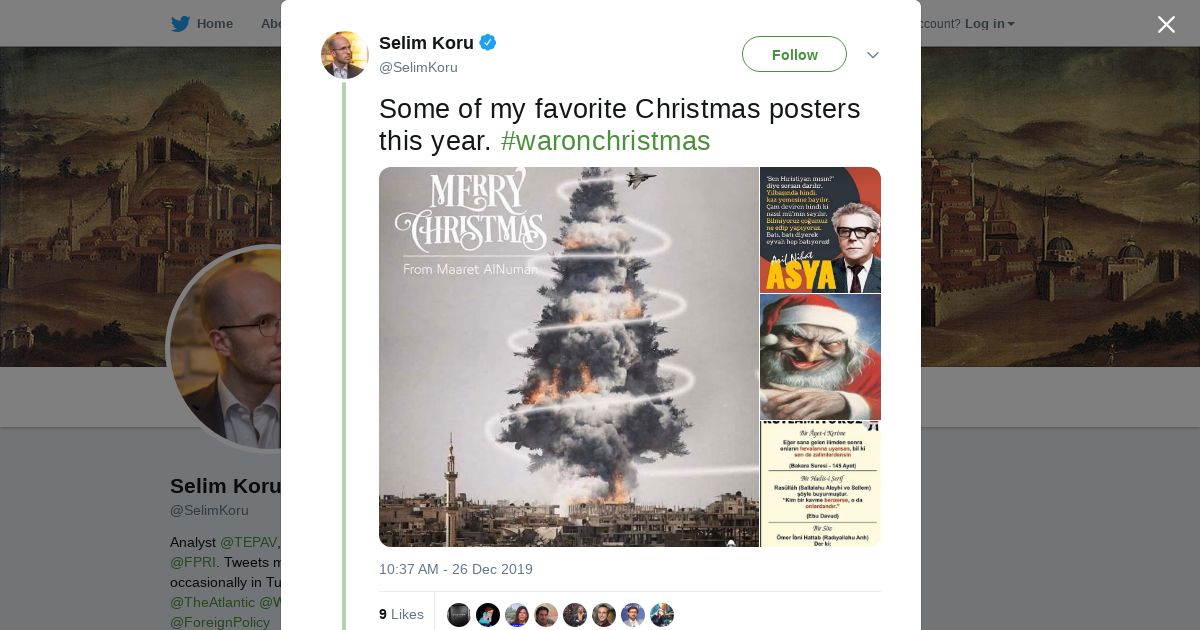
Task: Click the tweet timestamp 10:37 AM
Action: 455,569
